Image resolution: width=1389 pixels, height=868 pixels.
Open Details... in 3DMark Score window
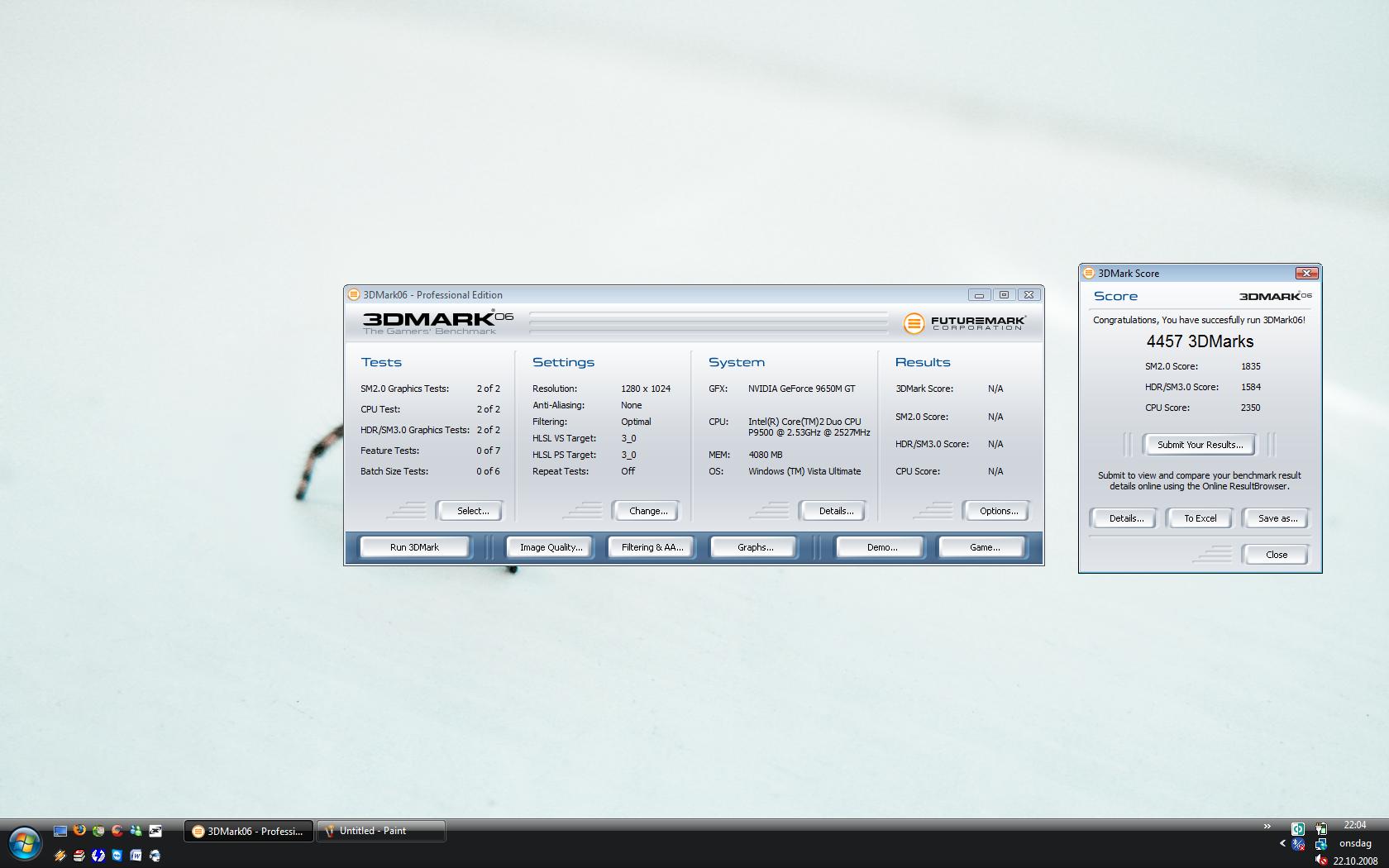[x=1124, y=518]
